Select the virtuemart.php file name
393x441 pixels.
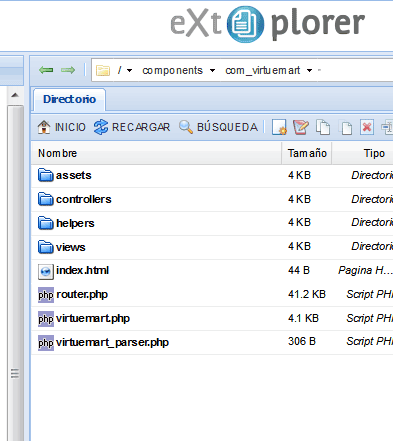(x=93, y=319)
